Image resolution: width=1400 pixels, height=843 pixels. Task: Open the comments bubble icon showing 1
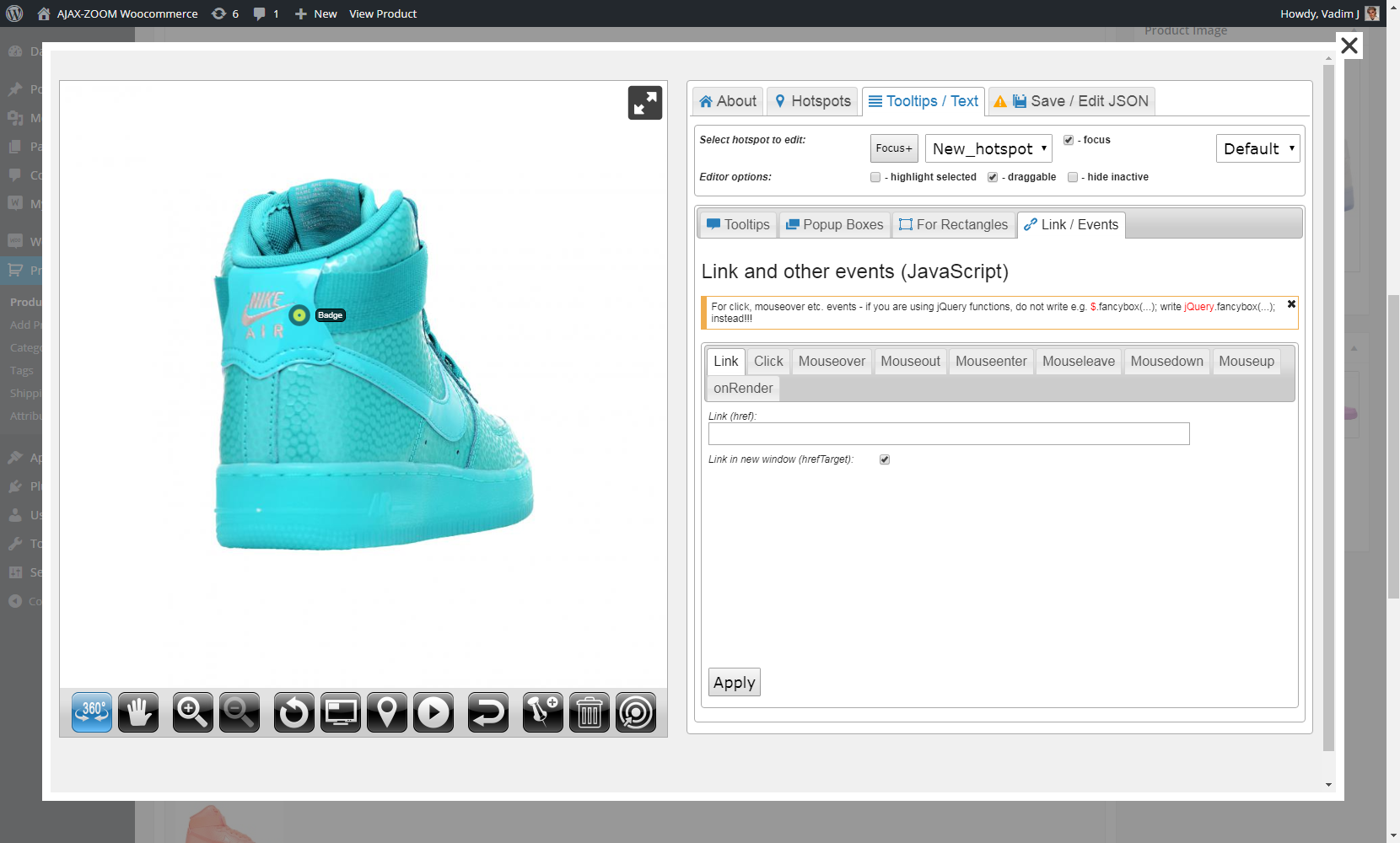tap(266, 13)
